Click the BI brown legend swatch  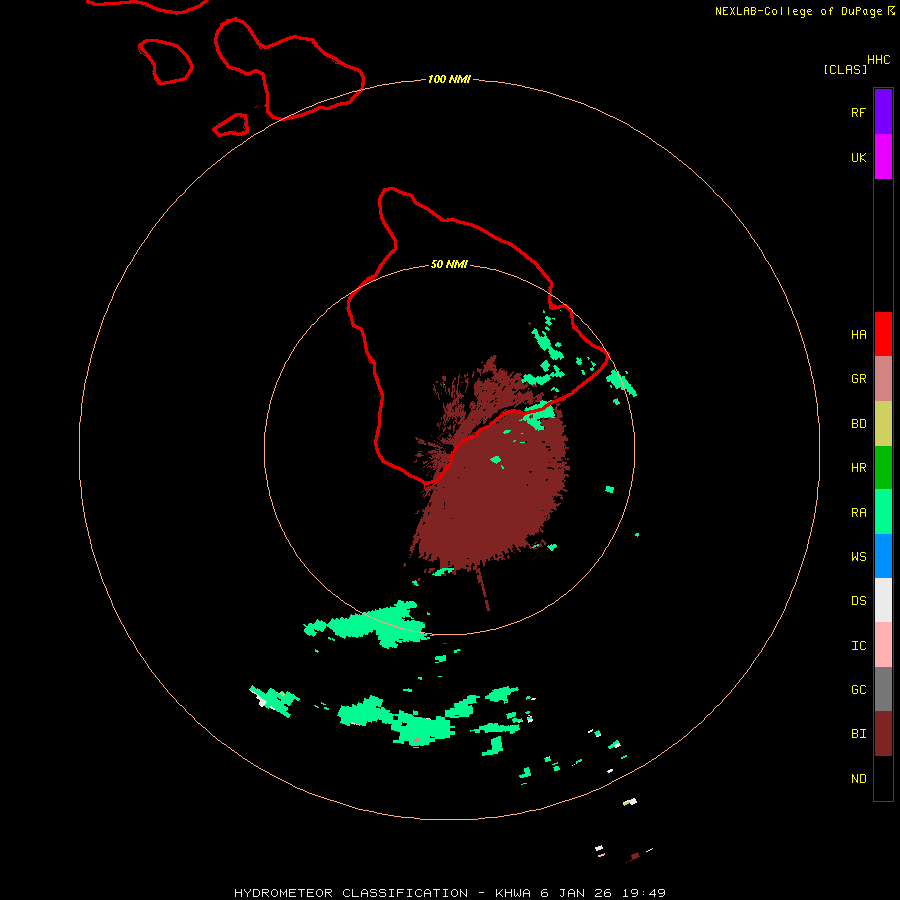(883, 734)
